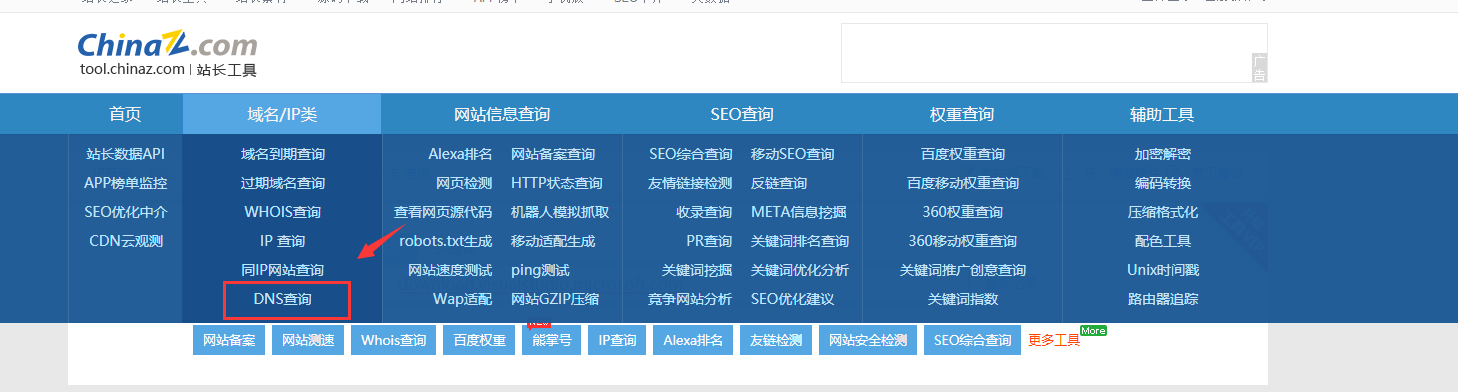Open Unix时间戳 tool
1458x392 pixels.
tap(1163, 270)
